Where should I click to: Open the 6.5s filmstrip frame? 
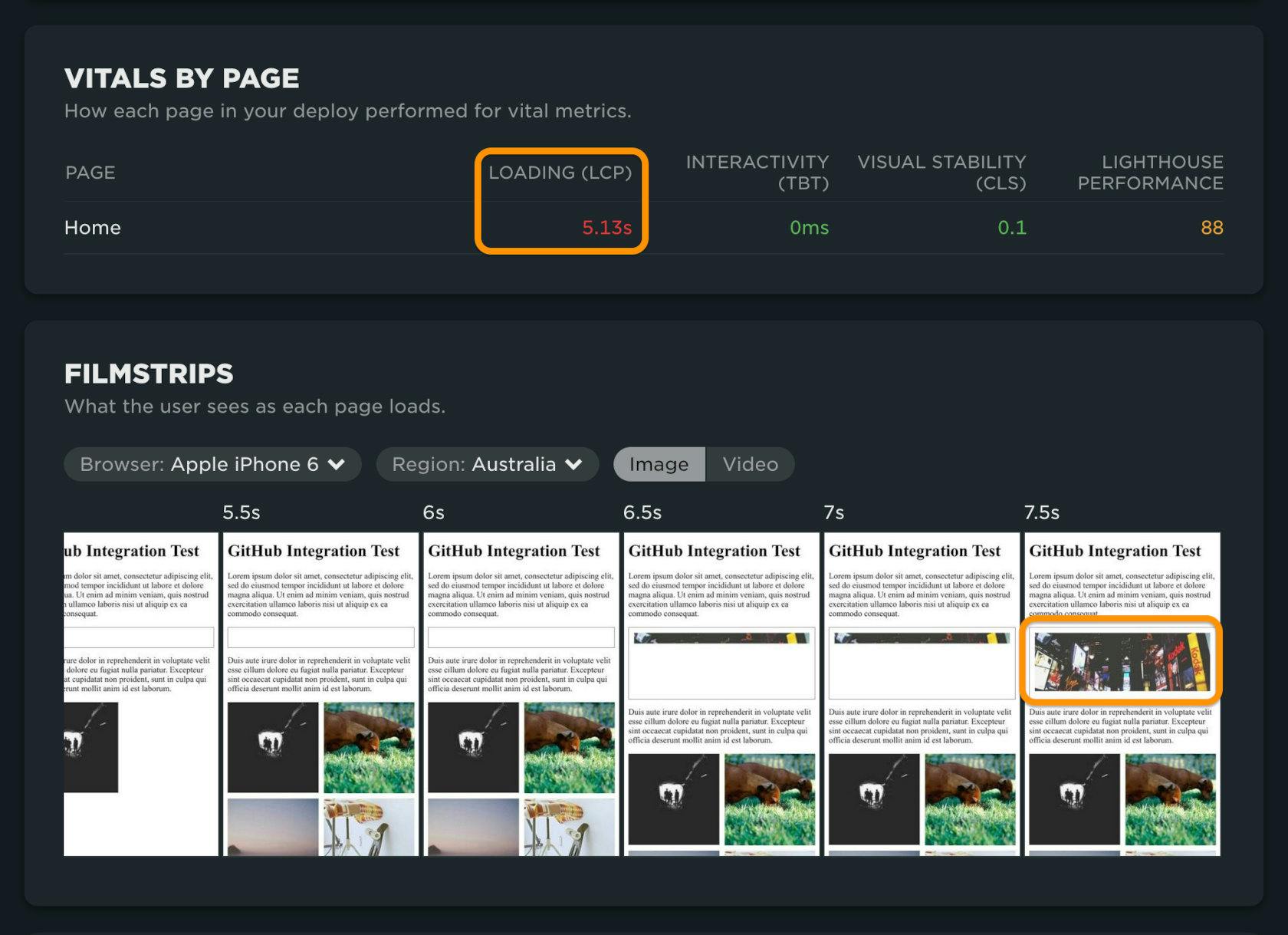[x=721, y=694]
